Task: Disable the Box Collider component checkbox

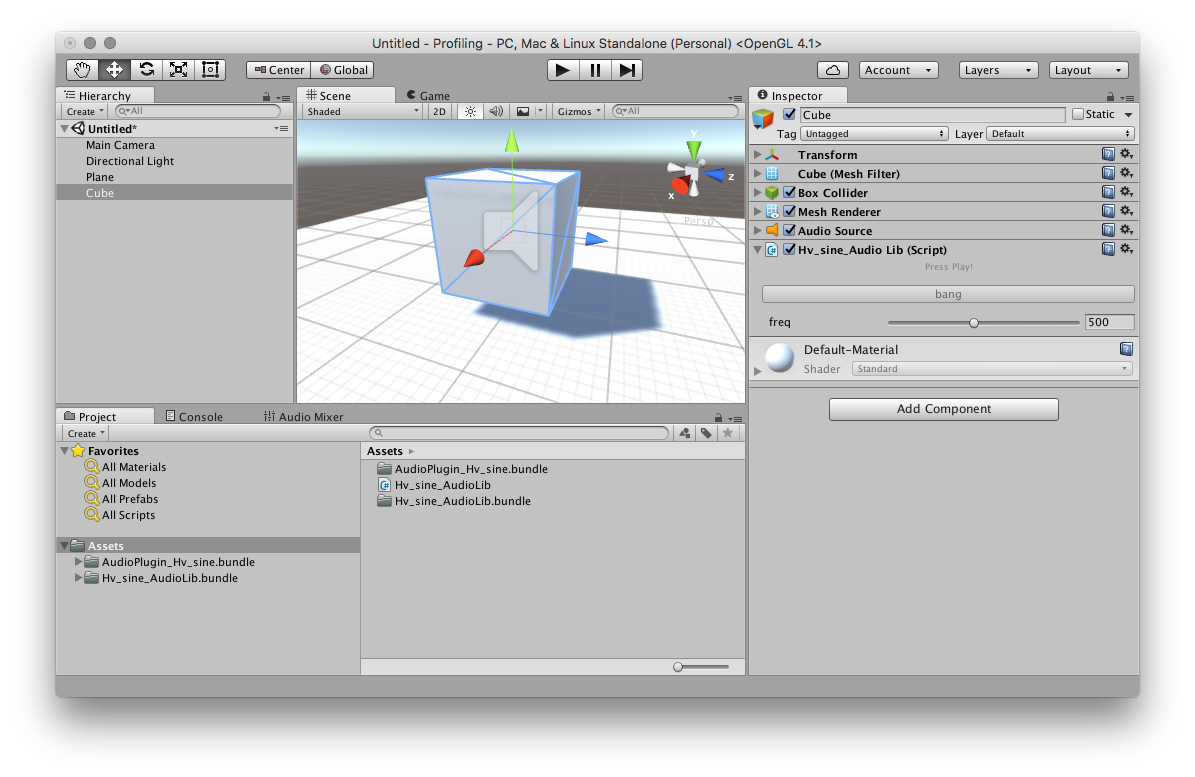Action: click(790, 193)
